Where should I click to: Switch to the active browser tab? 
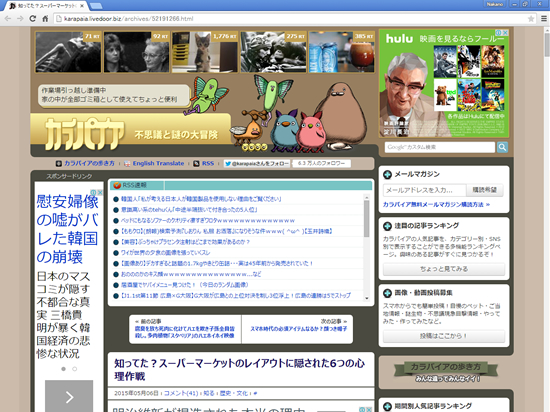click(47, 6)
